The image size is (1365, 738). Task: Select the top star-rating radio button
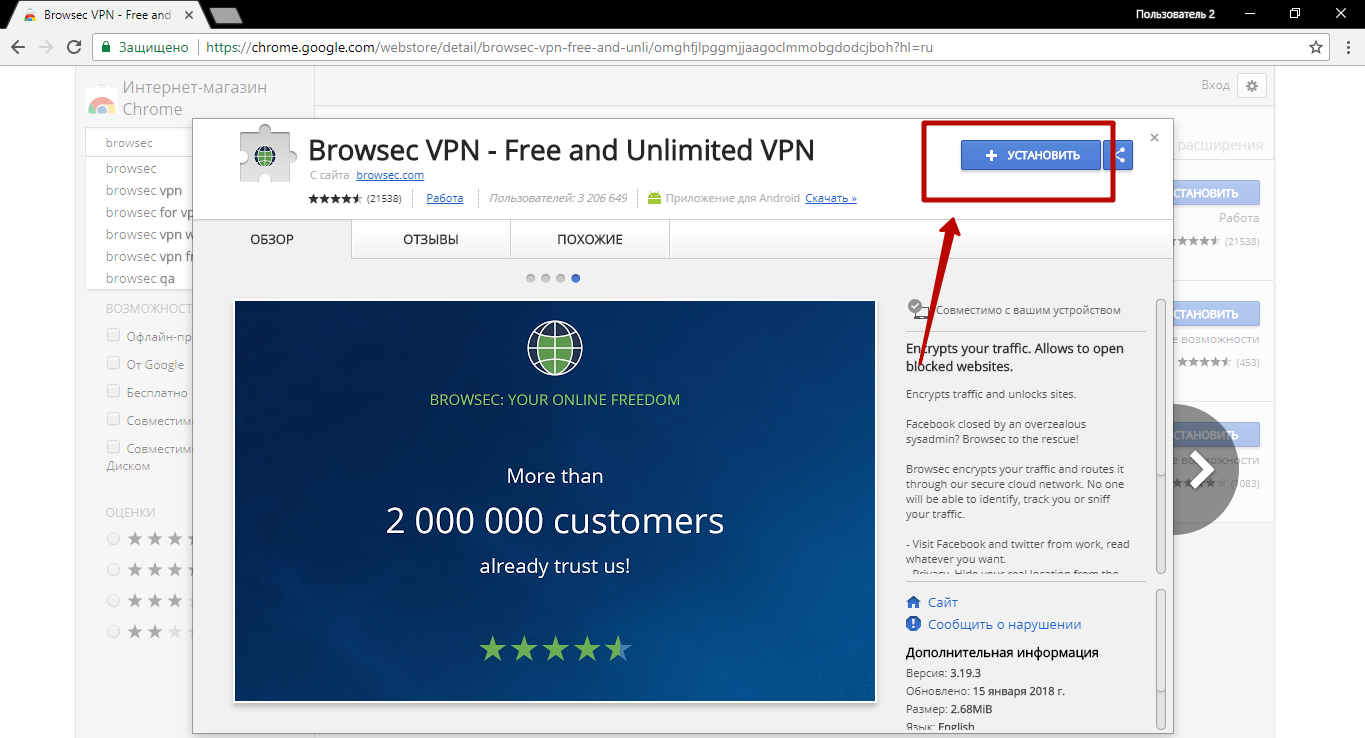pos(113,538)
